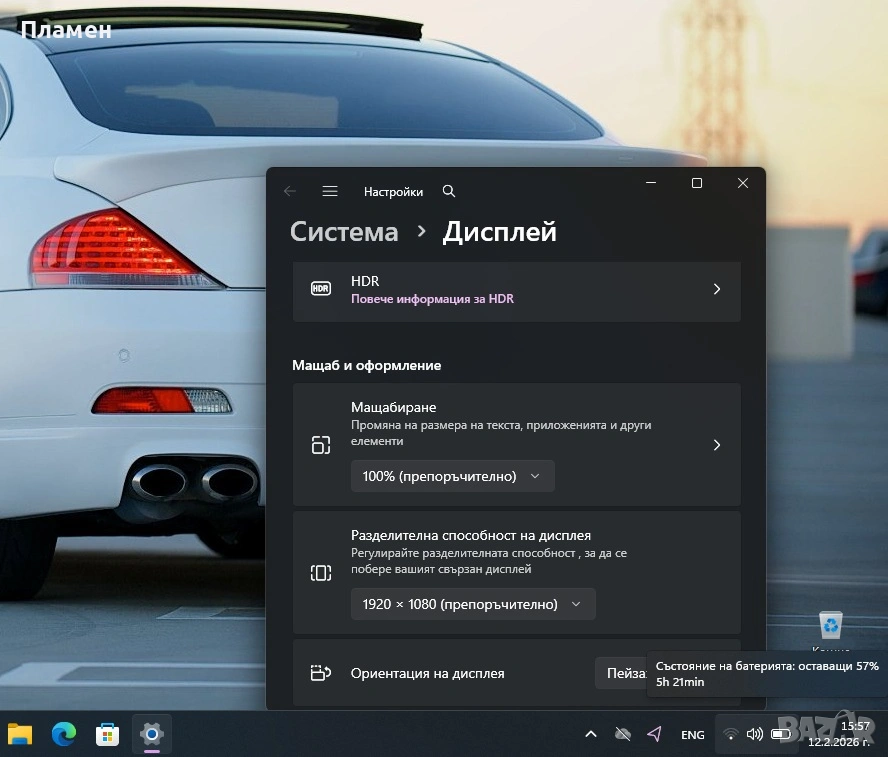The image size is (888, 757).
Task: Expand the HDR settings row chevron
Action: click(716, 289)
